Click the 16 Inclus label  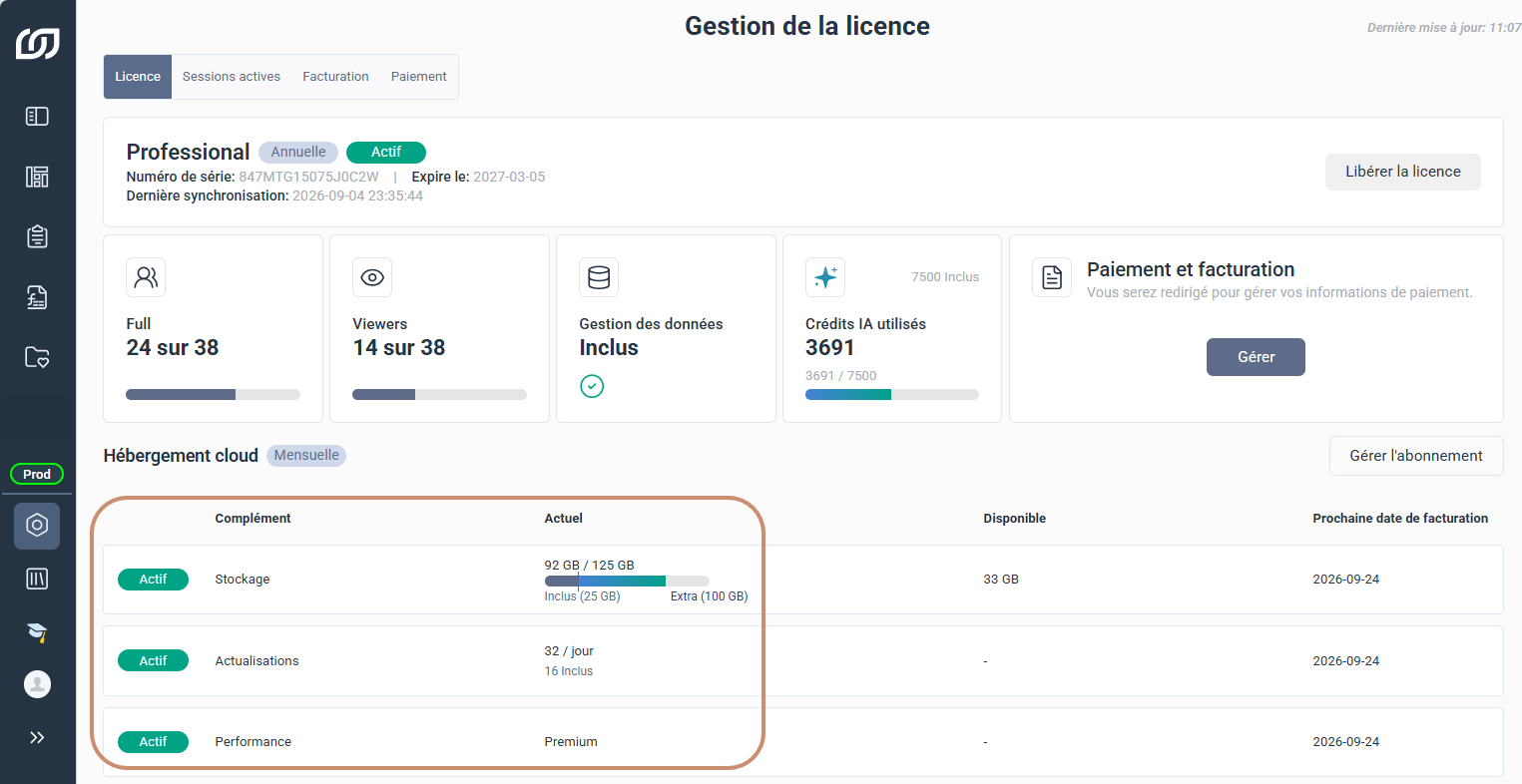coord(569,671)
